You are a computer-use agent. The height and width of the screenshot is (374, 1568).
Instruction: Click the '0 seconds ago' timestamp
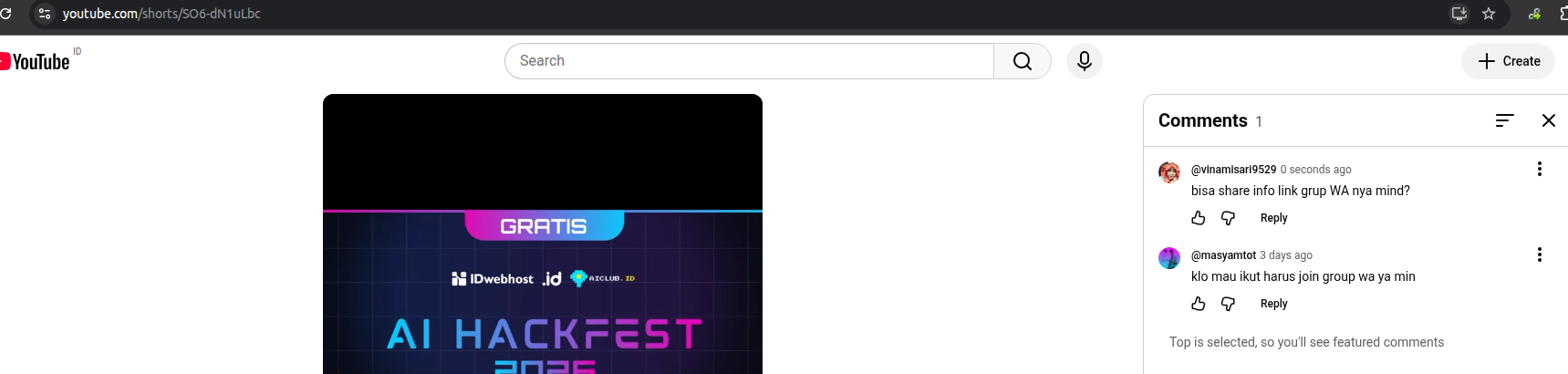(x=1315, y=170)
